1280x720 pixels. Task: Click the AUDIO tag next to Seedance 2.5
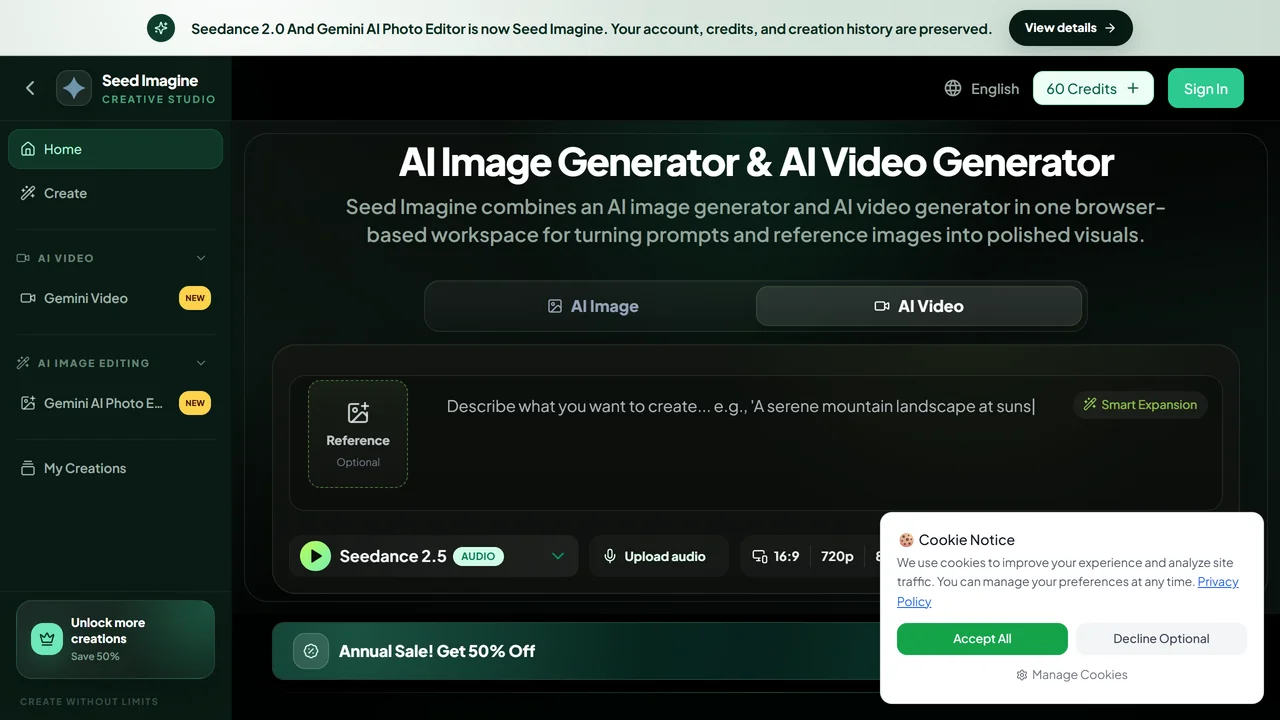click(x=478, y=556)
